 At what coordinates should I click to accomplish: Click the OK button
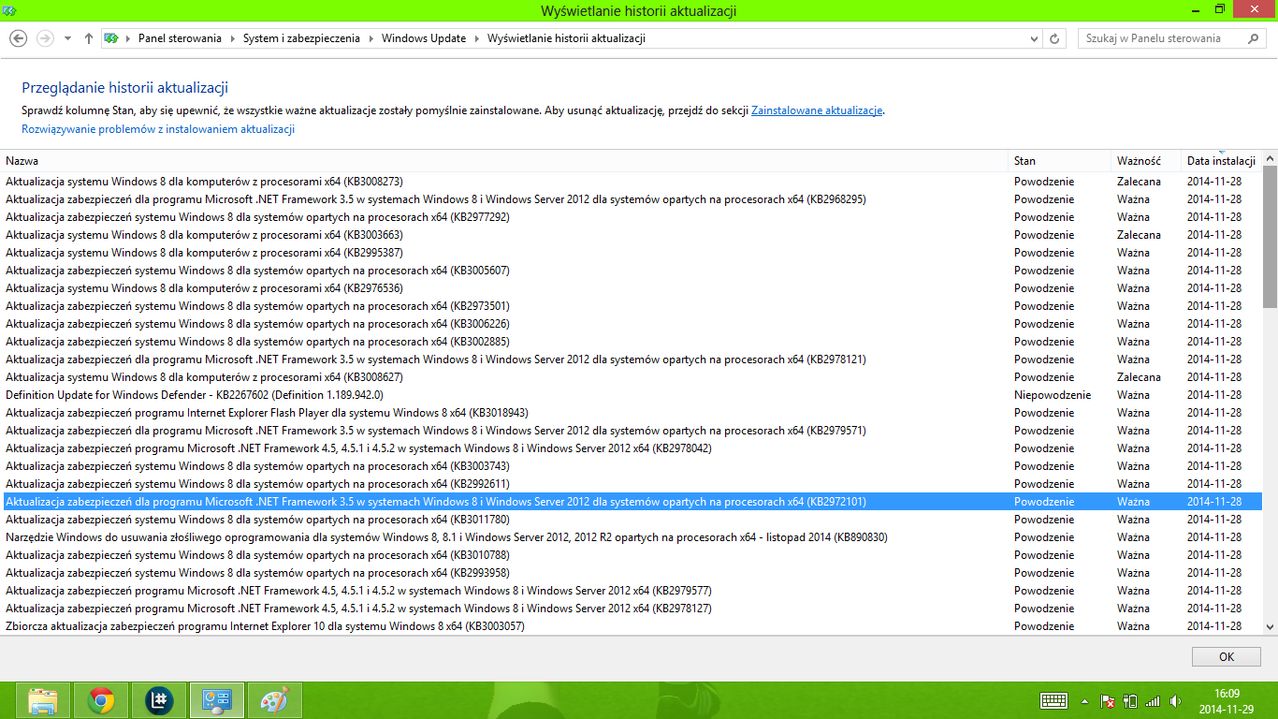pos(1226,657)
